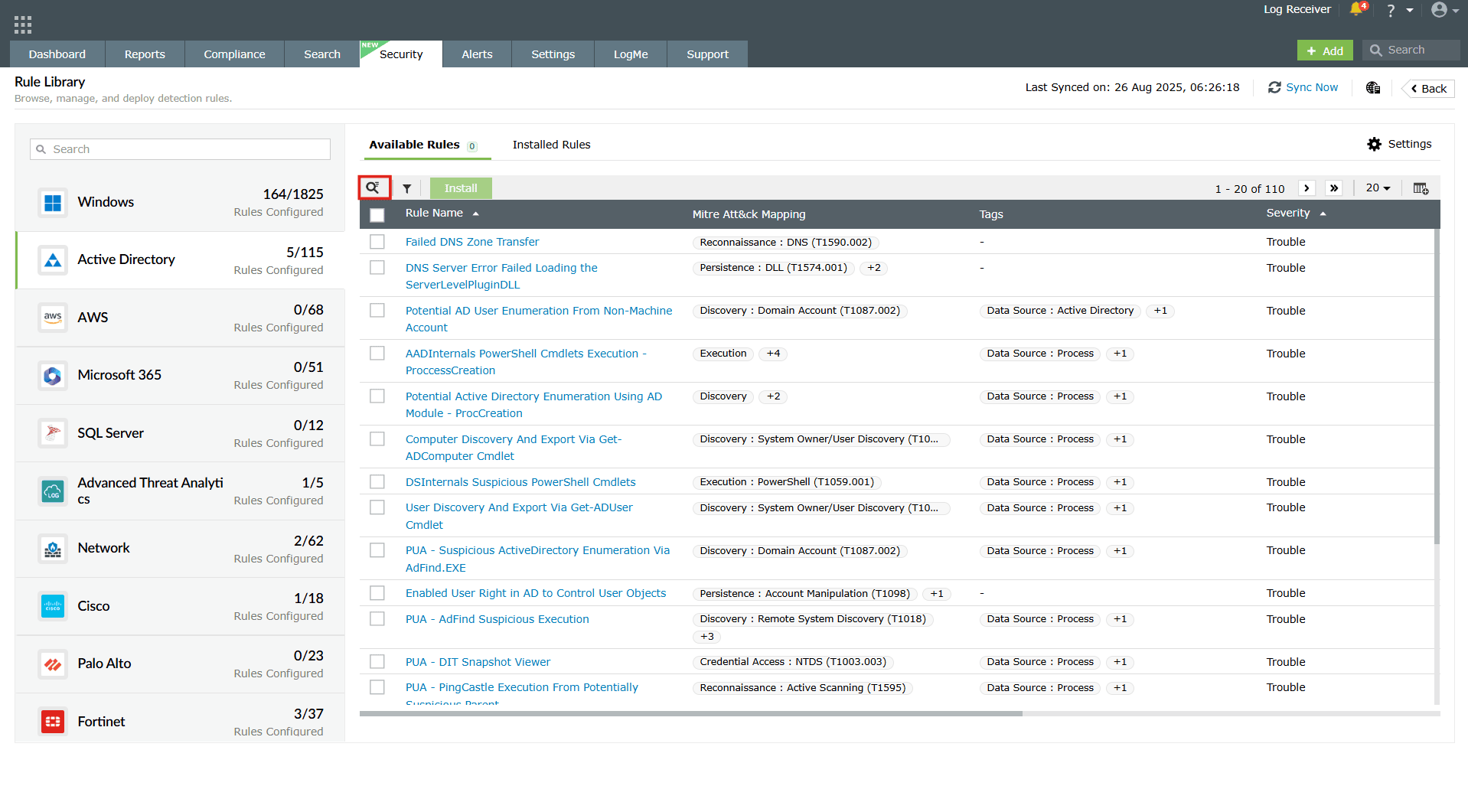This screenshot has height=812, width=1468.
Task: Click the Back button
Action: tap(1428, 89)
